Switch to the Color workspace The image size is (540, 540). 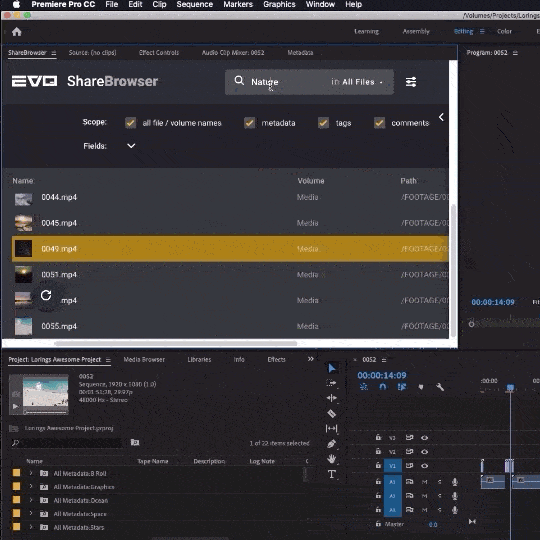[x=504, y=31]
